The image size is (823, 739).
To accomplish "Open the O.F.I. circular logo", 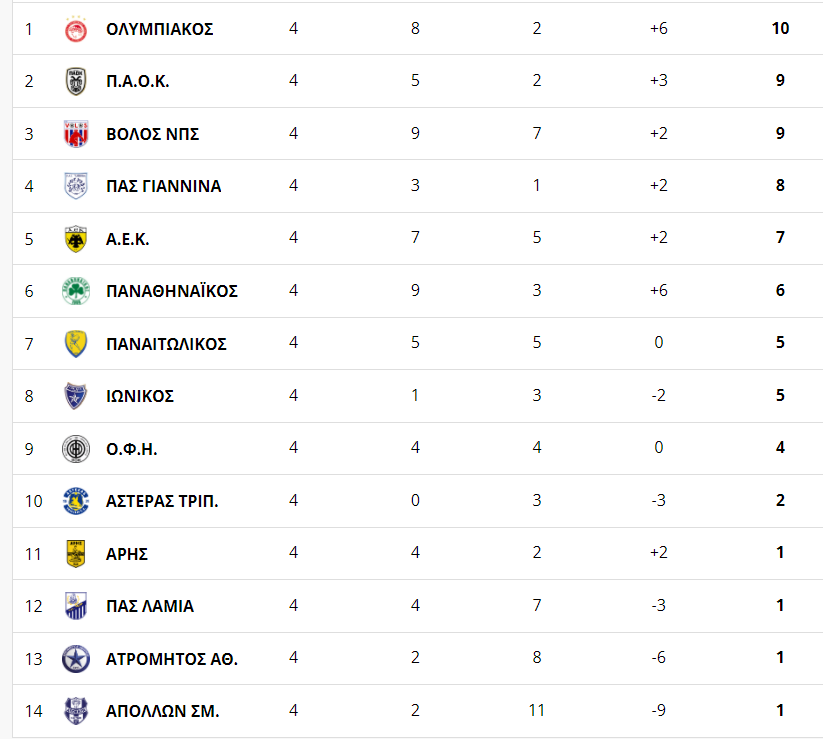I will tap(76, 449).
